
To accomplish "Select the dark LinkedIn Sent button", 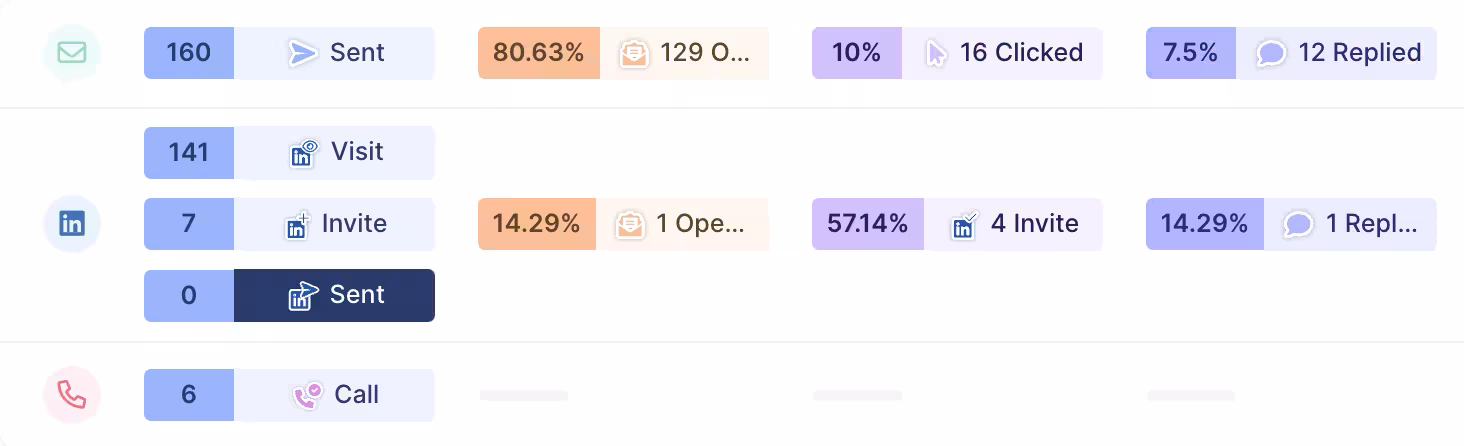I will pyautogui.click(x=334, y=296).
